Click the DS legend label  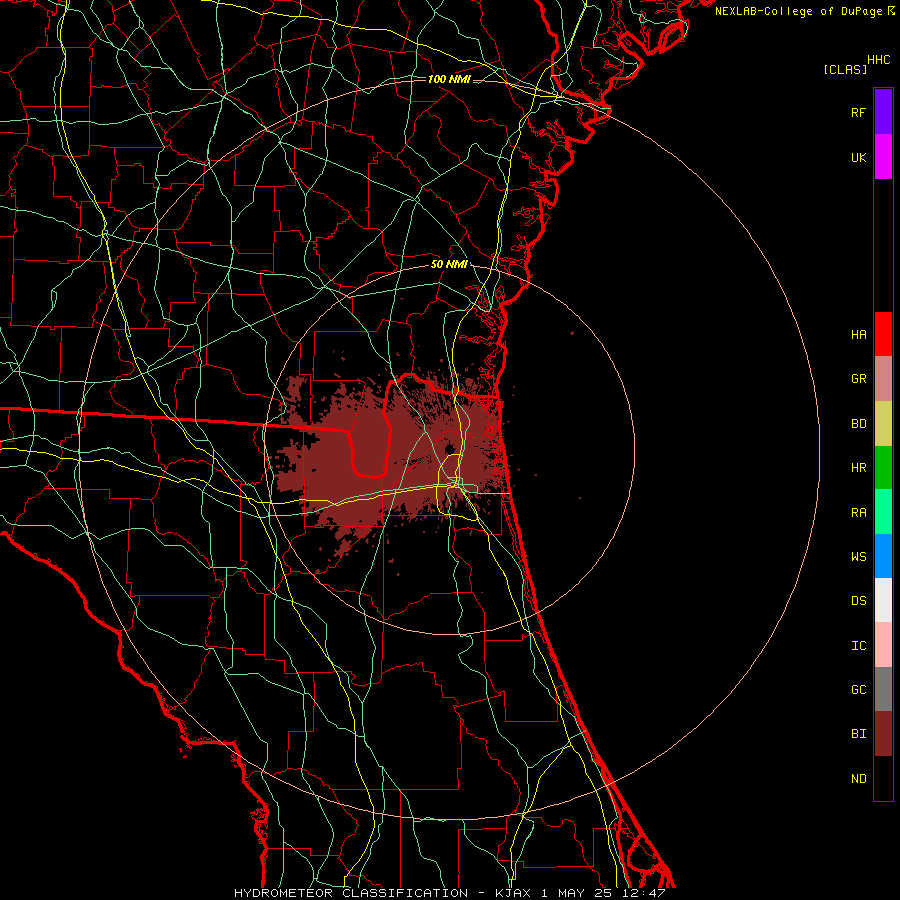point(858,600)
